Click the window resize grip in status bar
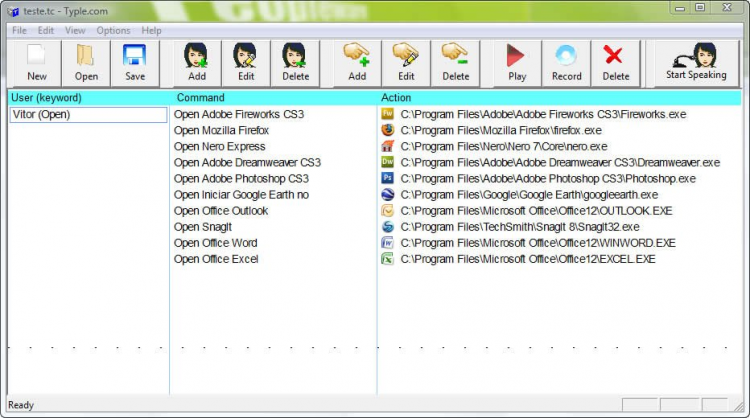Image resolution: width=750 pixels, height=418 pixels. pos(739,407)
